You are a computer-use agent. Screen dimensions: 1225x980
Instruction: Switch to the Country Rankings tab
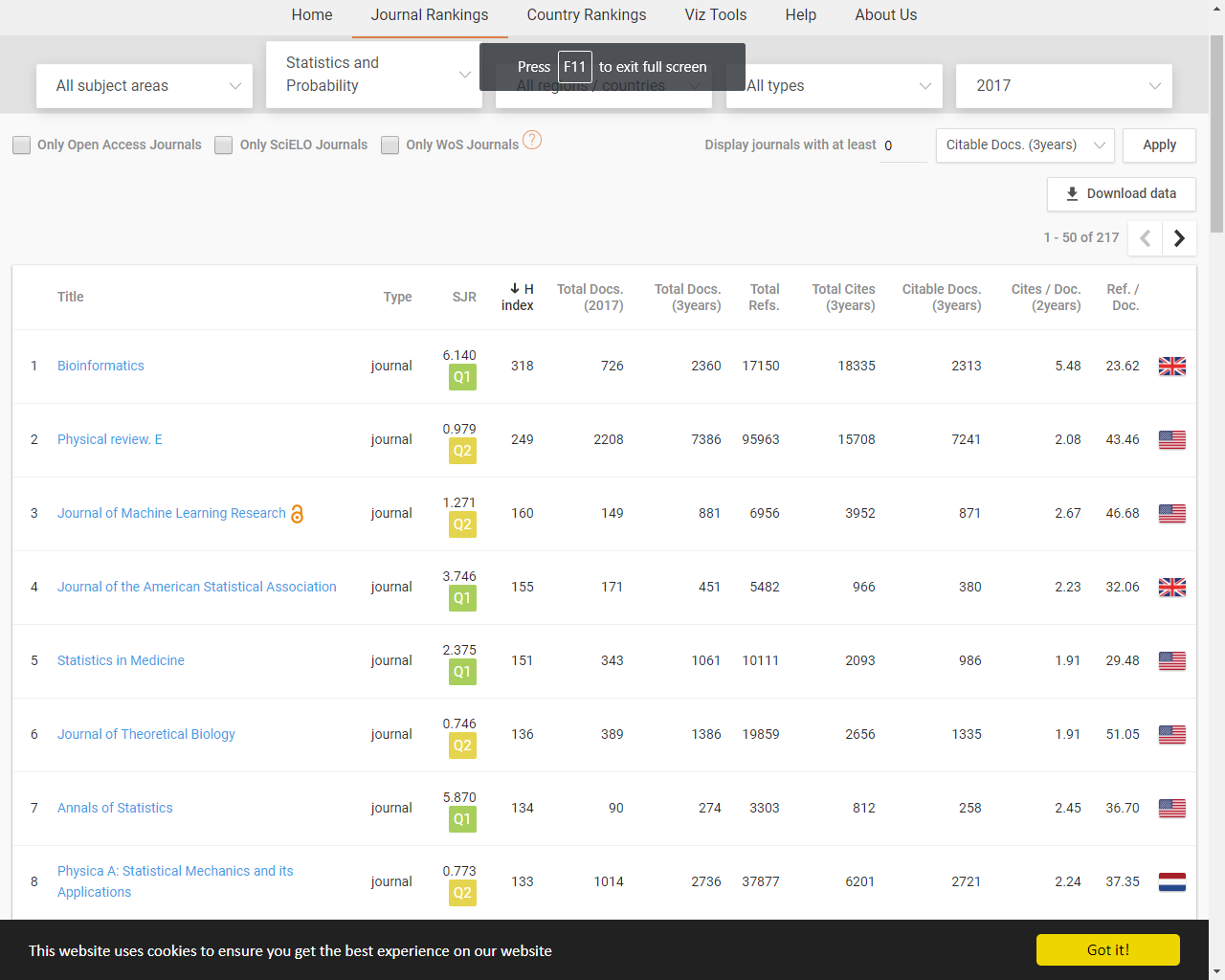[586, 15]
